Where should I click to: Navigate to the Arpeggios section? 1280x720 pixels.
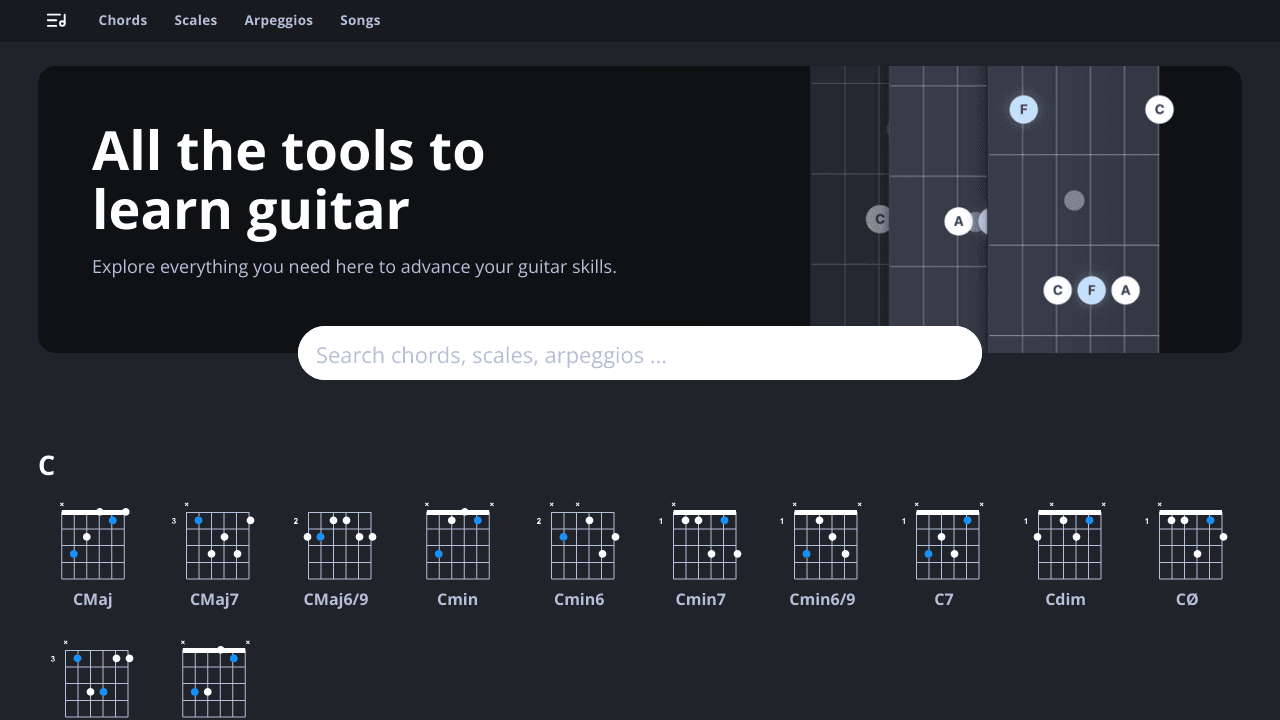tap(278, 20)
